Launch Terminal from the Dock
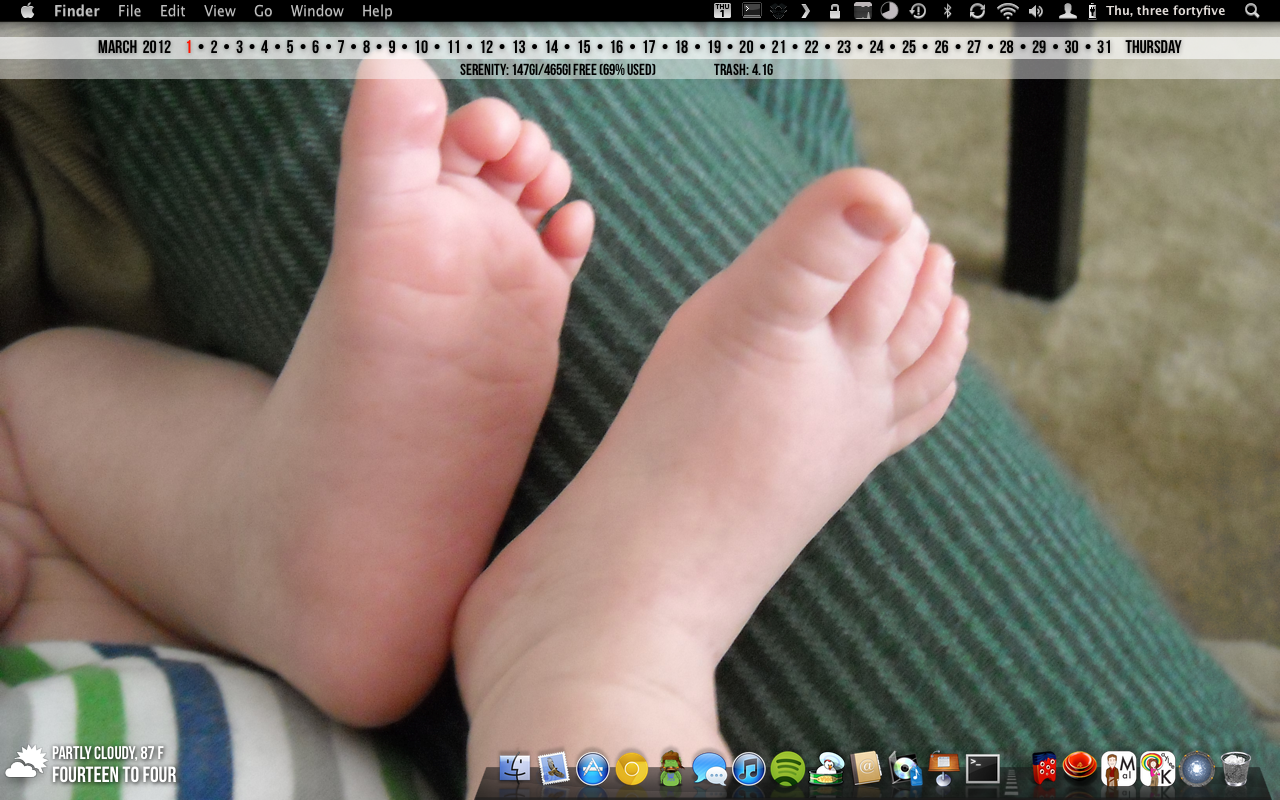Viewport: 1280px width, 800px height. (983, 768)
